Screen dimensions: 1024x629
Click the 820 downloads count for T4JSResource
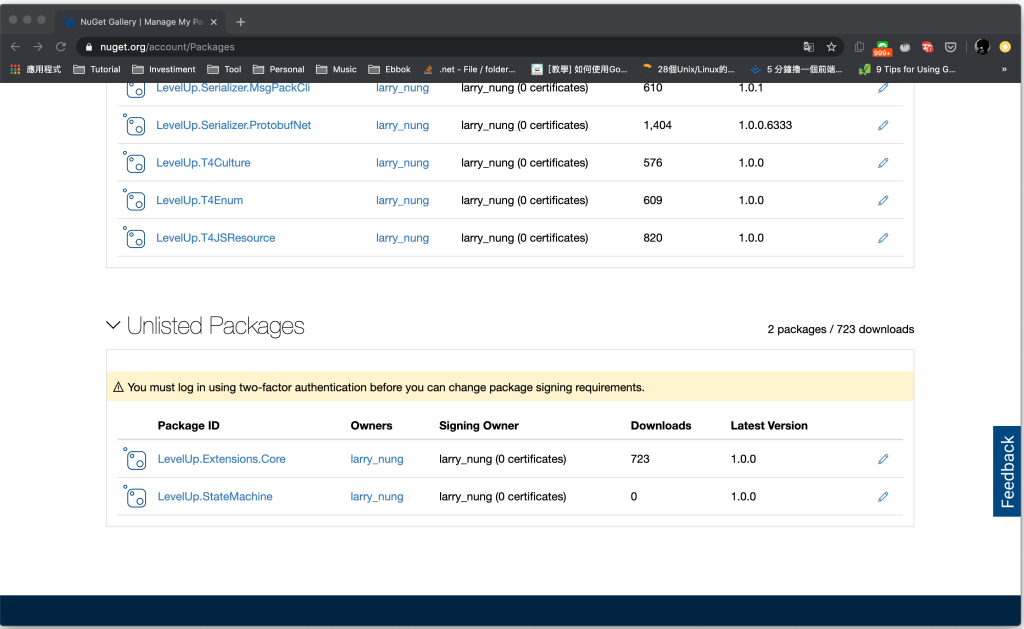pyautogui.click(x=652, y=238)
